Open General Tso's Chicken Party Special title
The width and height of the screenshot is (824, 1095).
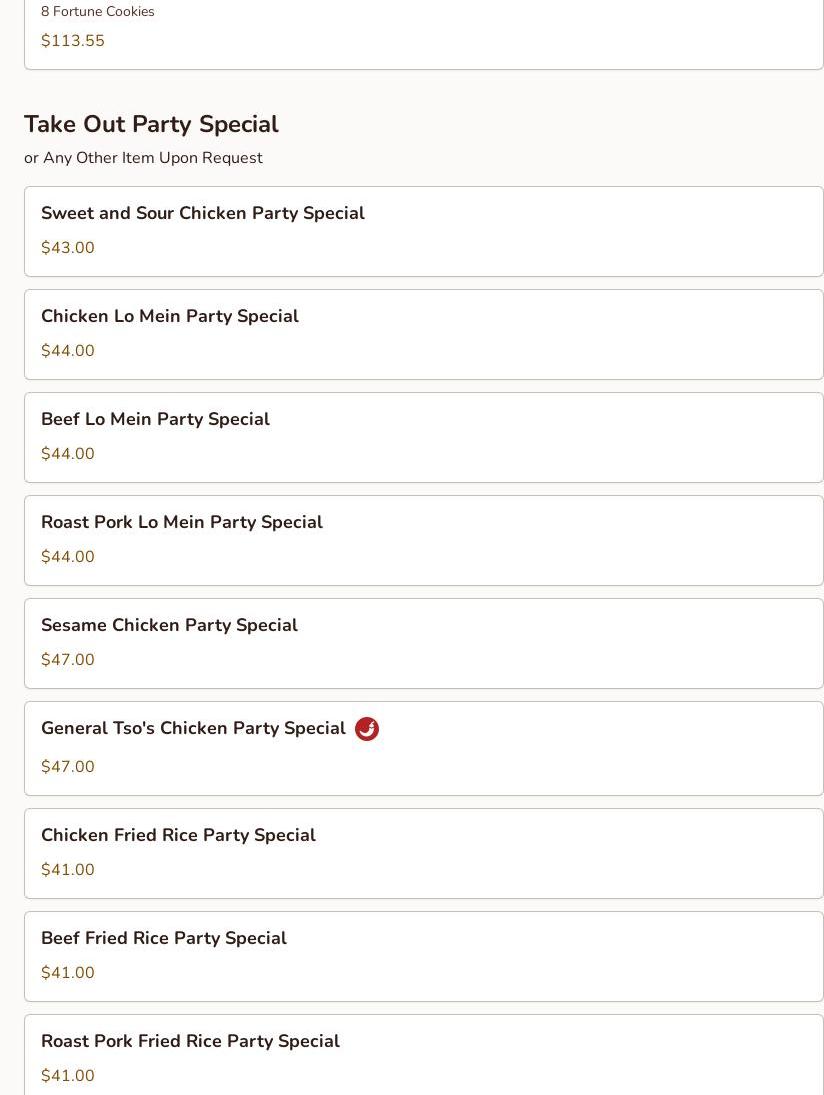pos(193,728)
